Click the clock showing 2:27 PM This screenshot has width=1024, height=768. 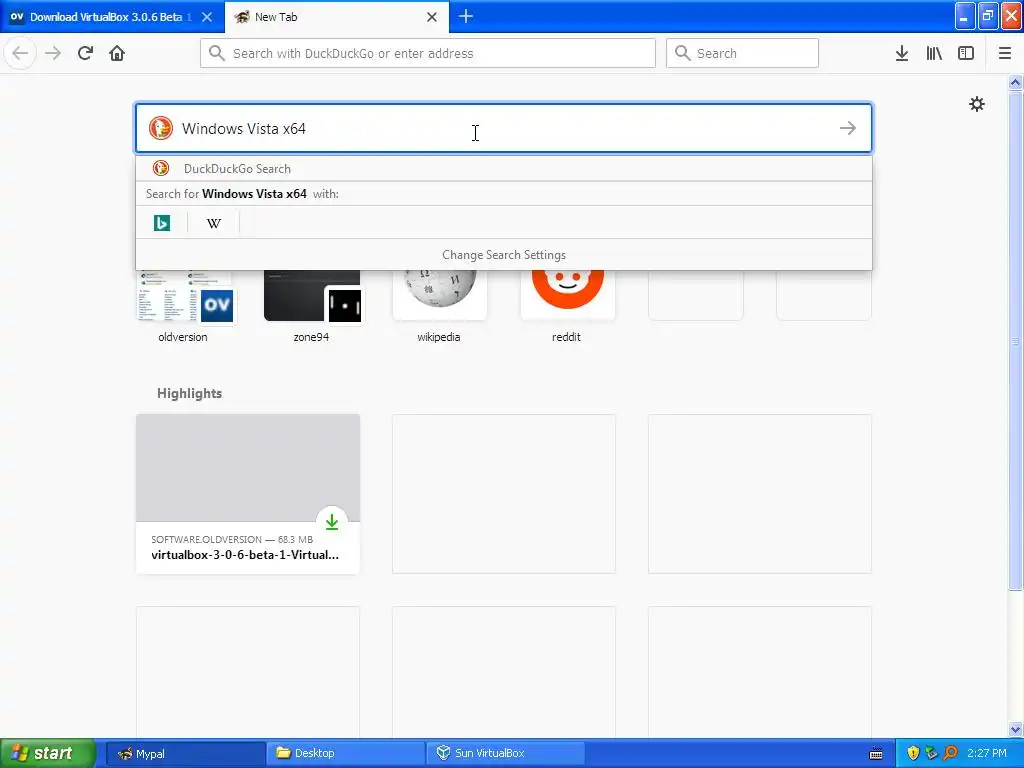click(987, 753)
